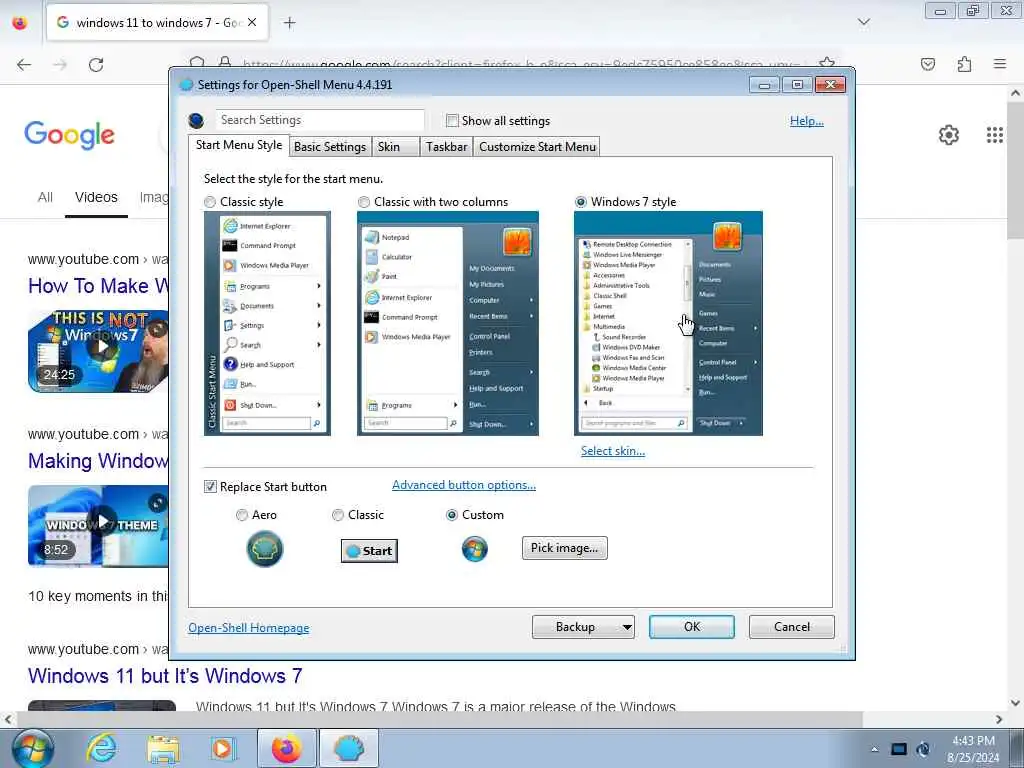Click the display tray icon in the taskbar
Screen dimensions: 1024x768
[x=899, y=749]
